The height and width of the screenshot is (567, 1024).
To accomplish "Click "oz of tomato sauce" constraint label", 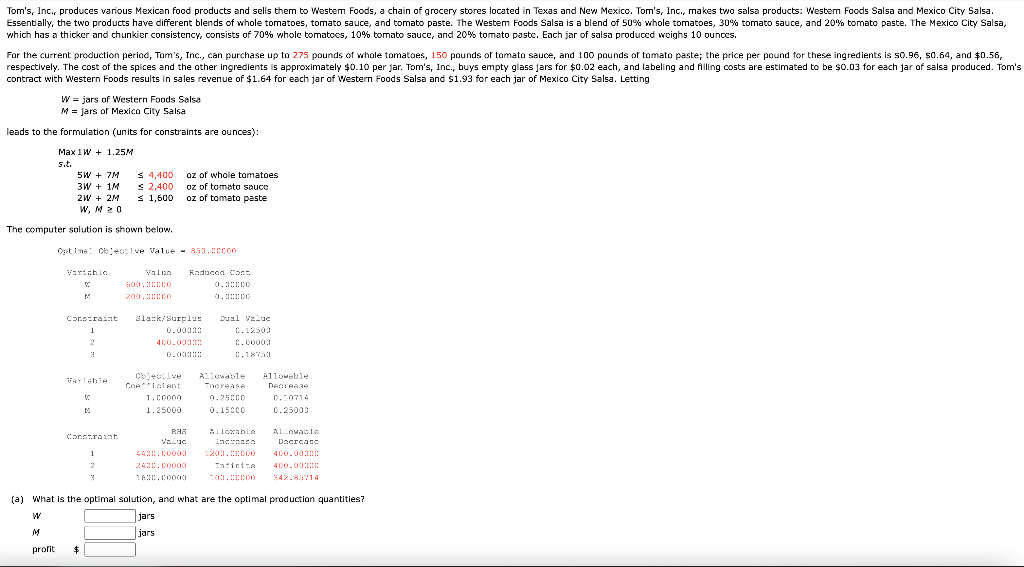I will click(x=227, y=187).
